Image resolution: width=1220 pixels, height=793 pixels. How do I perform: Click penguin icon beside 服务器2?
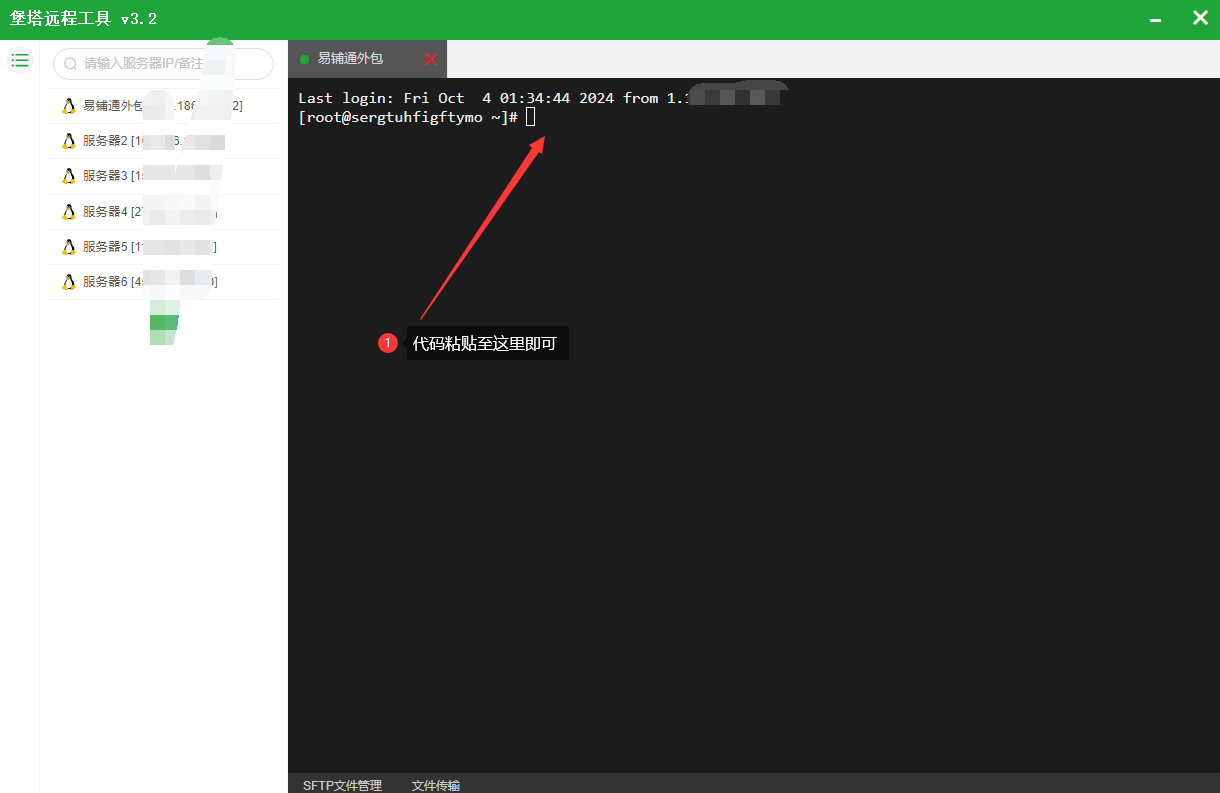click(x=69, y=141)
